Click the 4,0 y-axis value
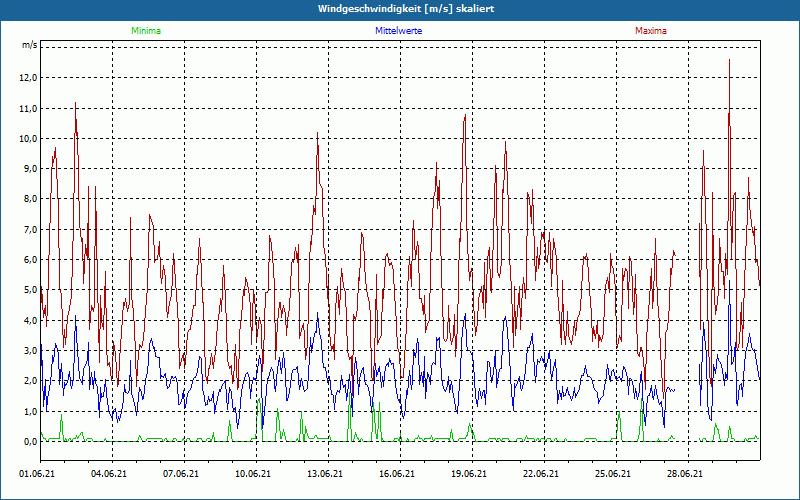800x500 pixels. [31, 320]
